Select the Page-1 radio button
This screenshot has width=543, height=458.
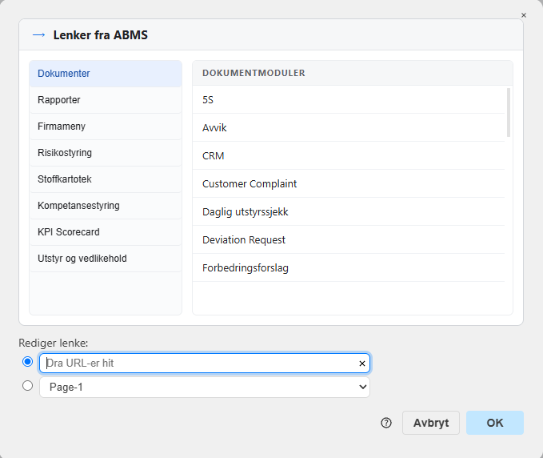pyautogui.click(x=27, y=386)
